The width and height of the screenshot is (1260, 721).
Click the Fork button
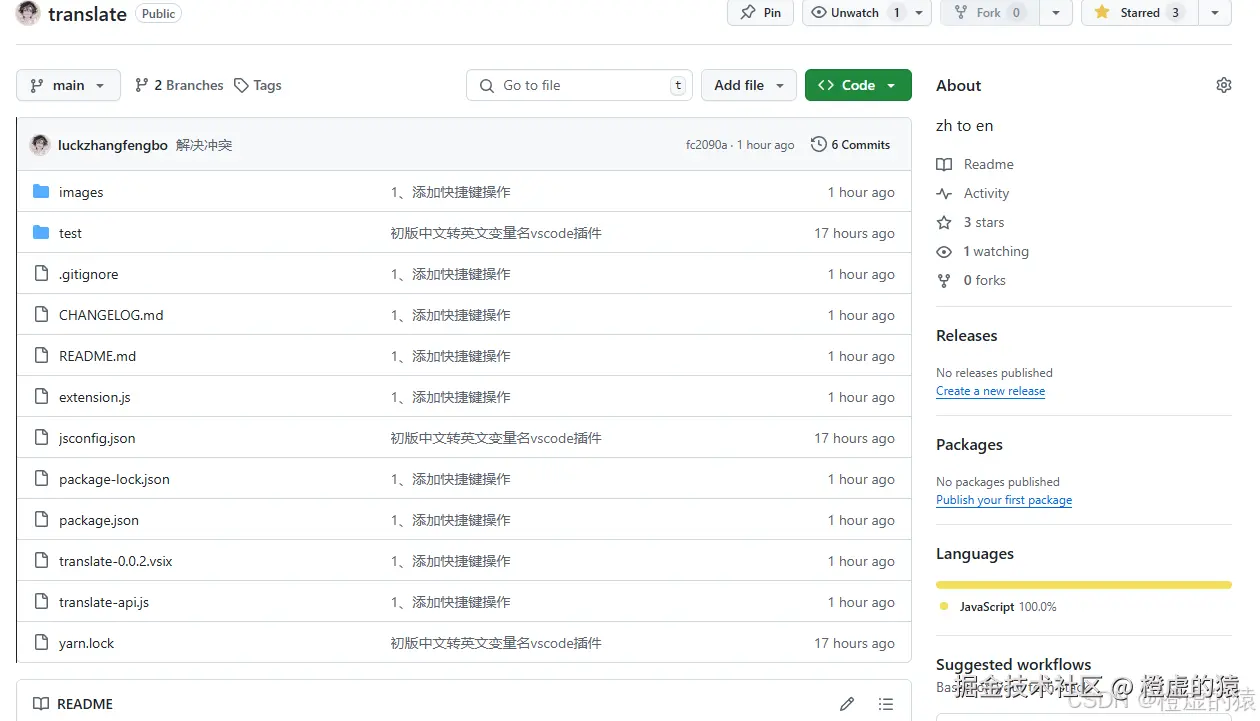click(988, 13)
